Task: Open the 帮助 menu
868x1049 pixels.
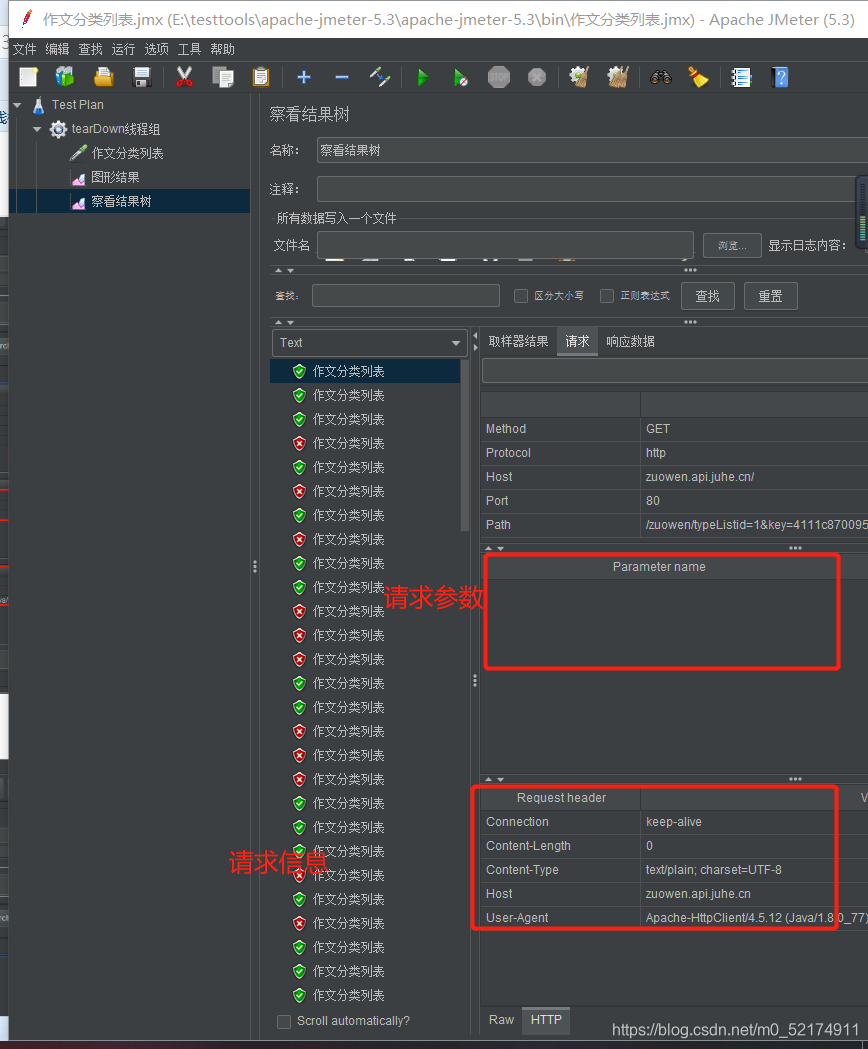Action: point(222,50)
